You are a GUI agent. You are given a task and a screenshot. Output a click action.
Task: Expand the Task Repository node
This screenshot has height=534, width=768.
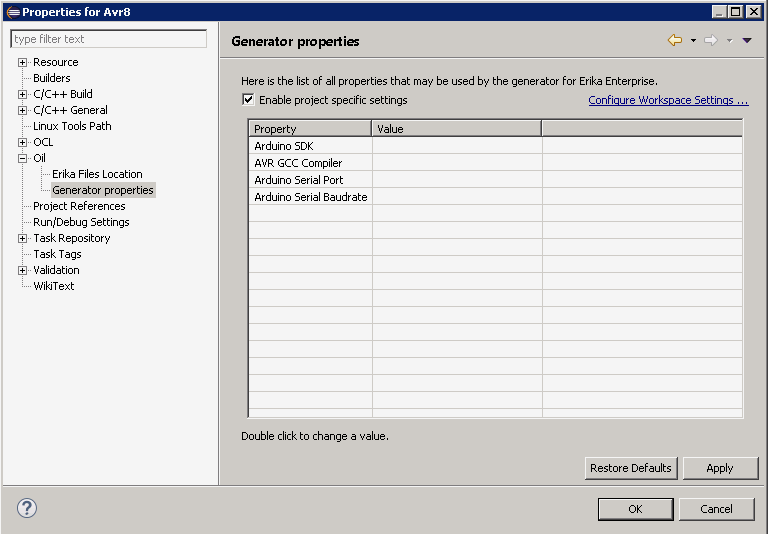[22, 238]
